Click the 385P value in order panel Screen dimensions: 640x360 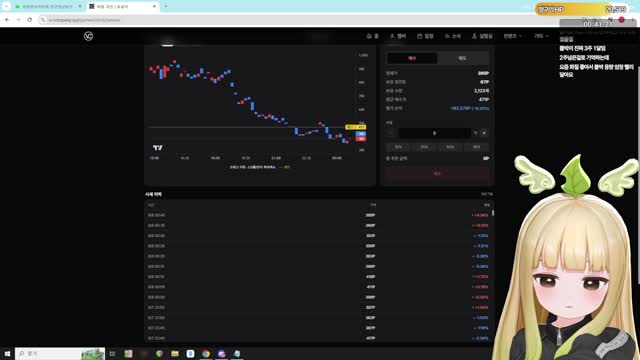tap(483, 73)
